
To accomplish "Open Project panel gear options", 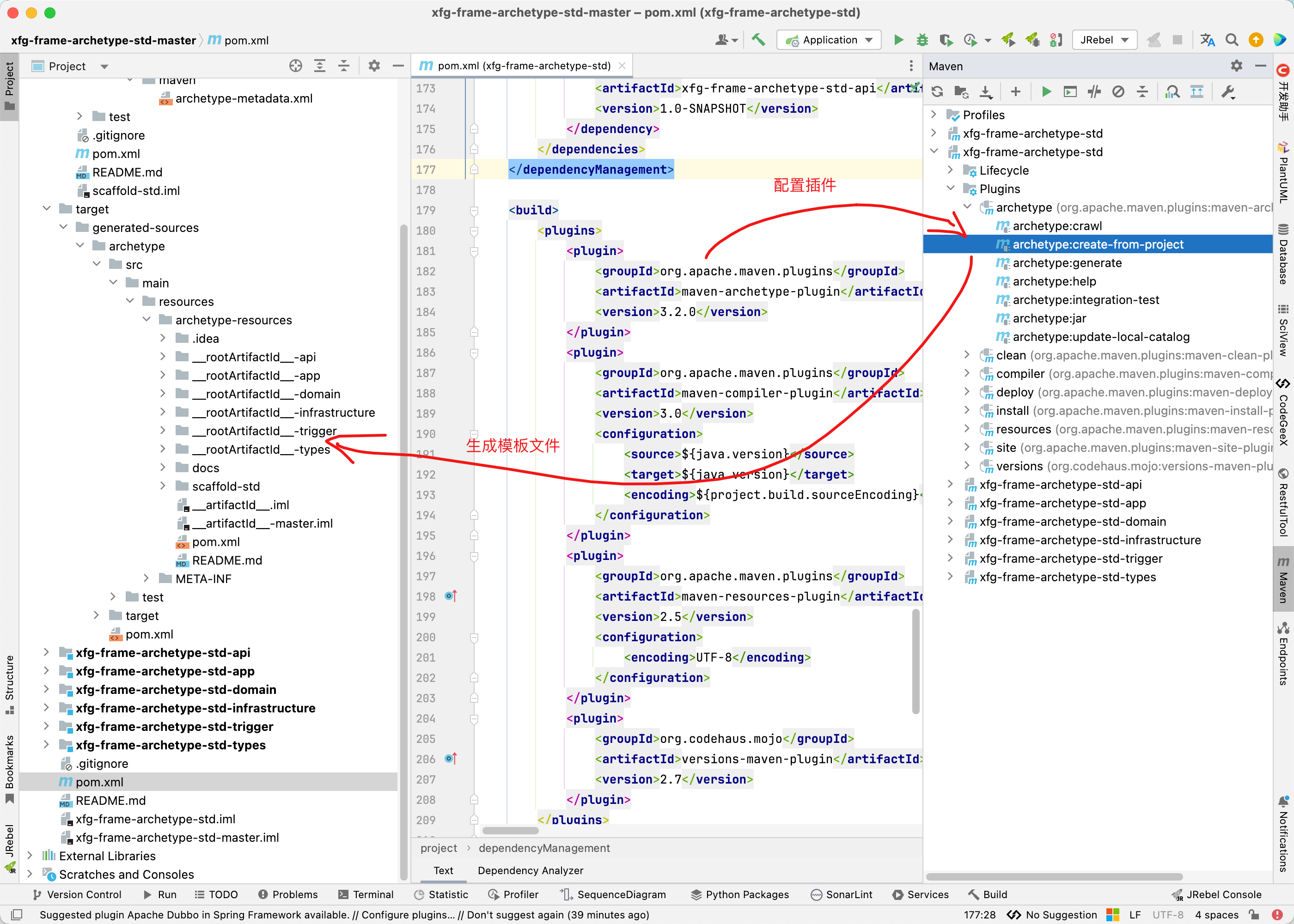I will click(374, 66).
